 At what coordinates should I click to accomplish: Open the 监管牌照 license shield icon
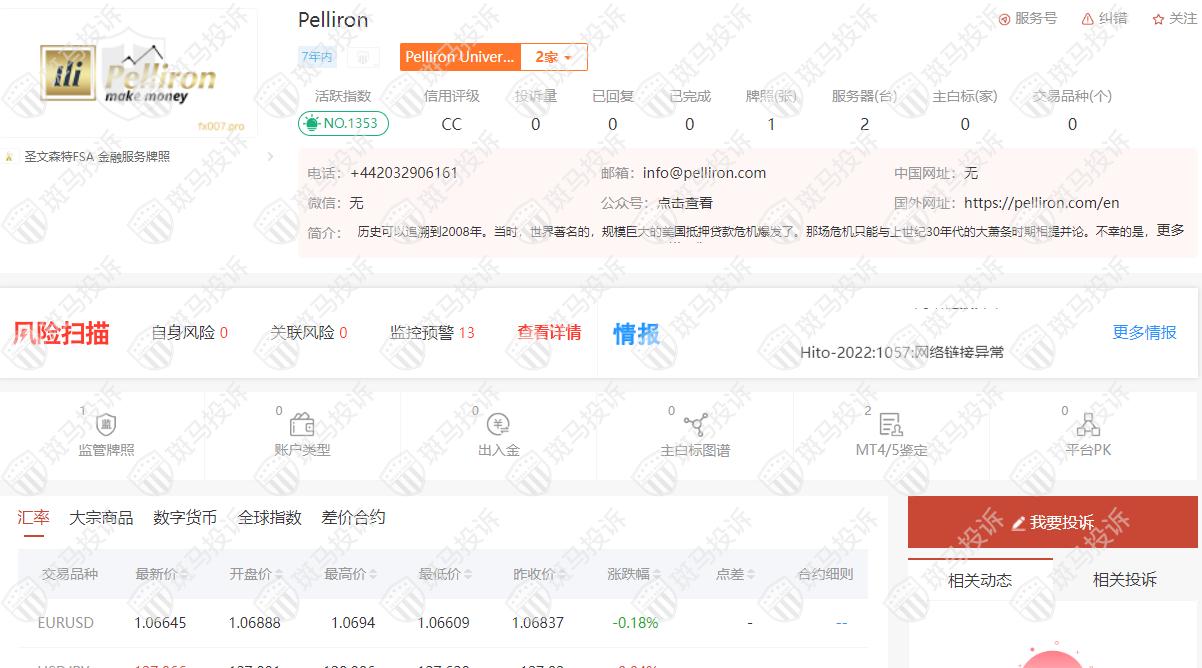[x=106, y=425]
